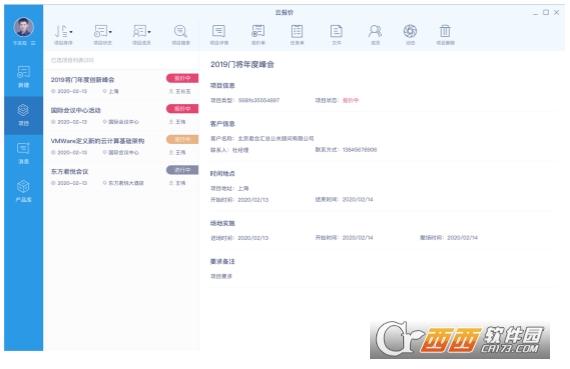The width and height of the screenshot is (570, 369).
Task: Open the checklist task sheet toolbar icon
Action: 297,31
